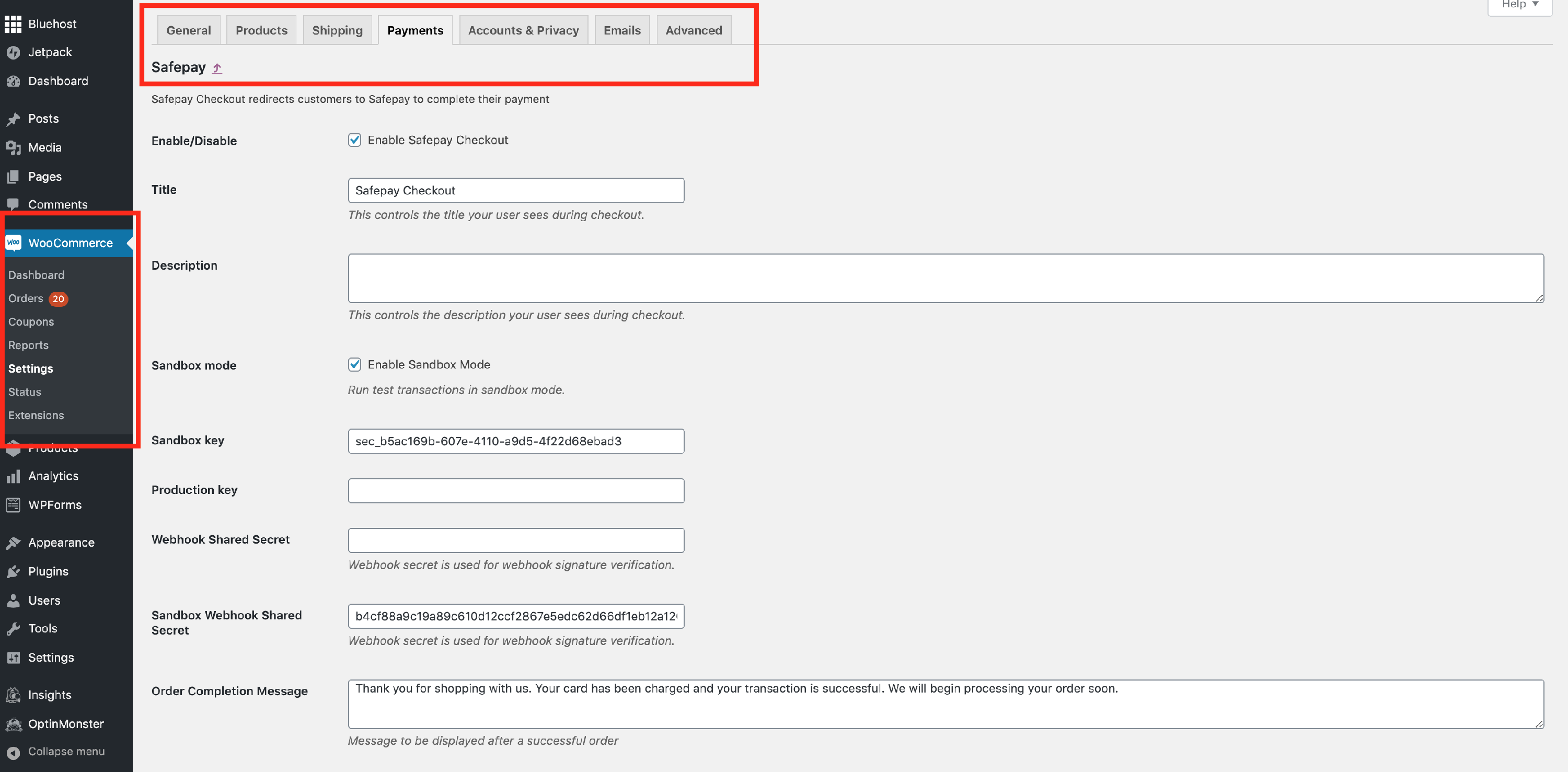Click the Settings sliders icon in sidebar

click(x=13, y=658)
